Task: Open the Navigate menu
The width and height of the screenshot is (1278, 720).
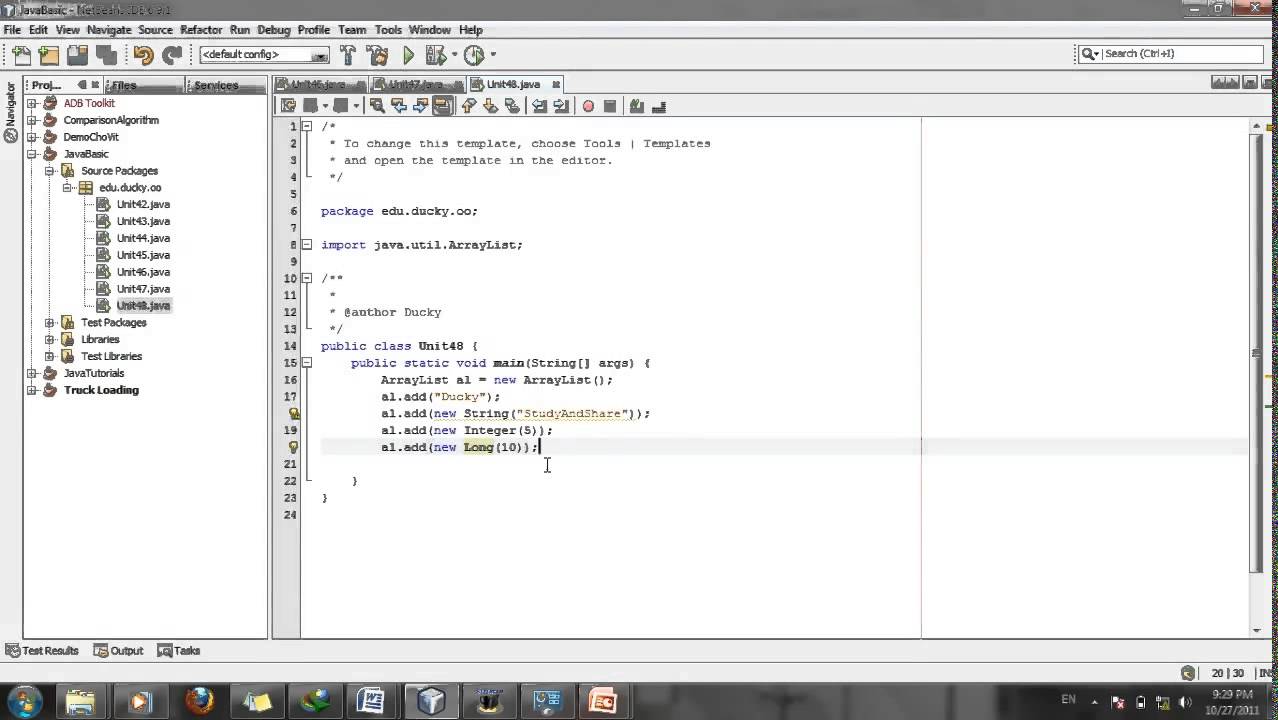Action: click(x=109, y=30)
